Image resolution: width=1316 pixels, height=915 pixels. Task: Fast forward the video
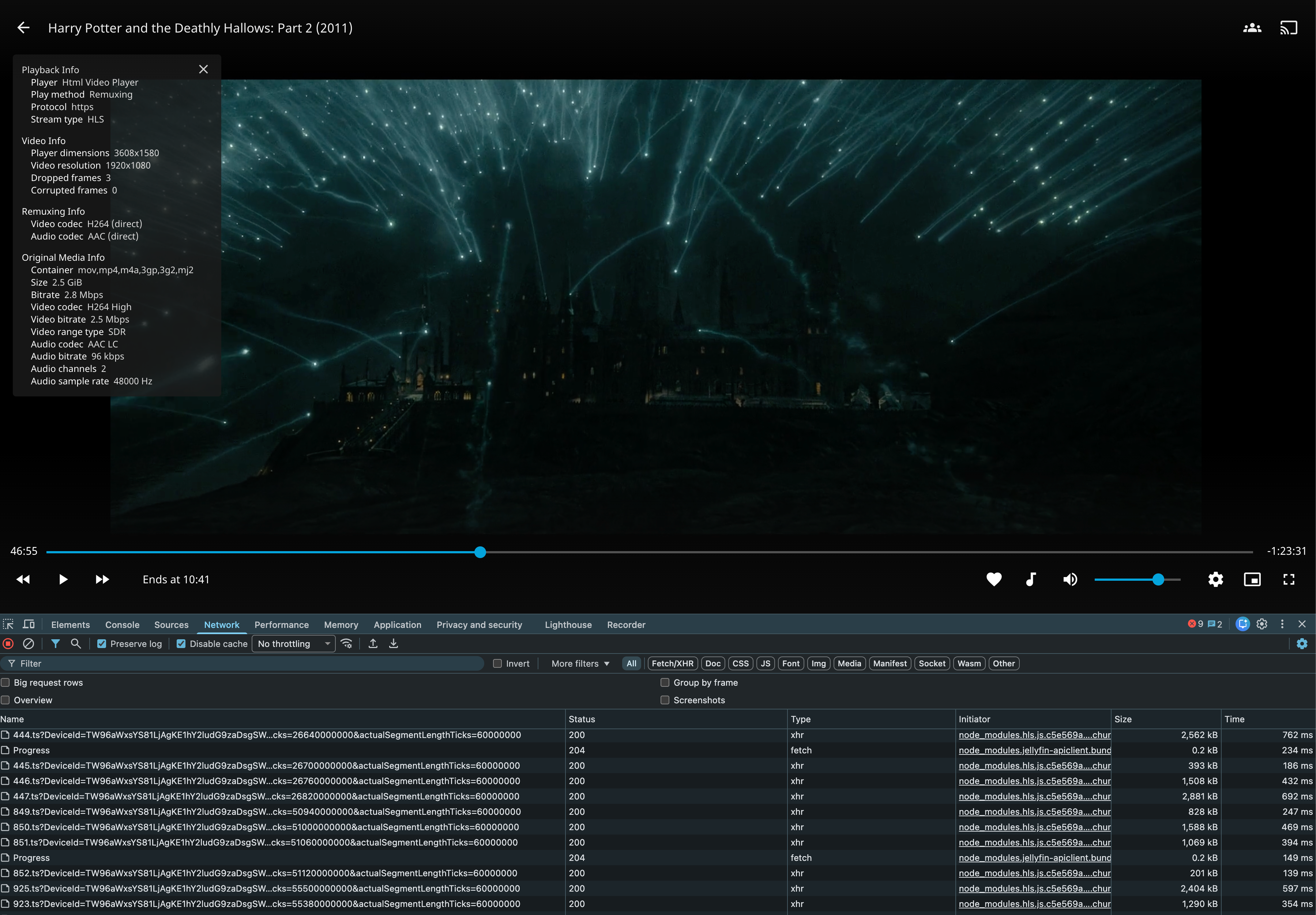(x=102, y=579)
